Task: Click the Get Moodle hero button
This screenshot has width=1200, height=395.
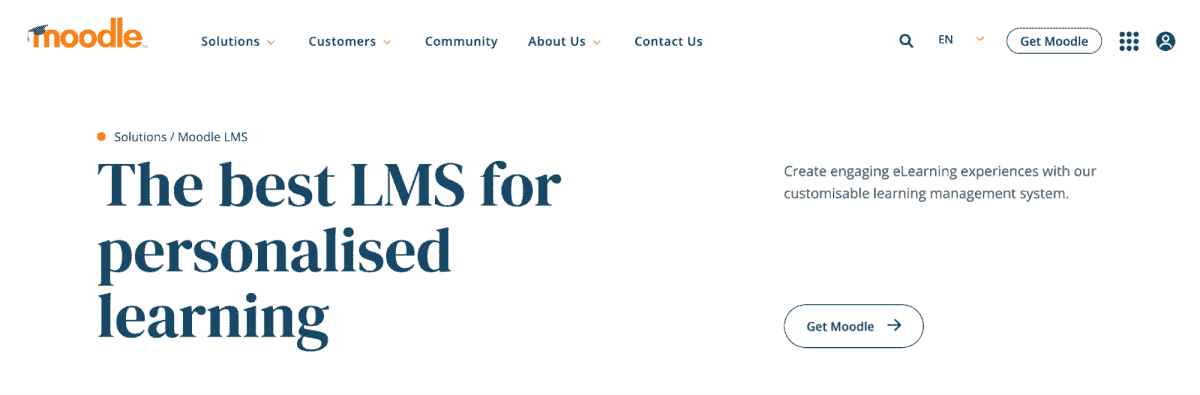Action: pos(853,326)
